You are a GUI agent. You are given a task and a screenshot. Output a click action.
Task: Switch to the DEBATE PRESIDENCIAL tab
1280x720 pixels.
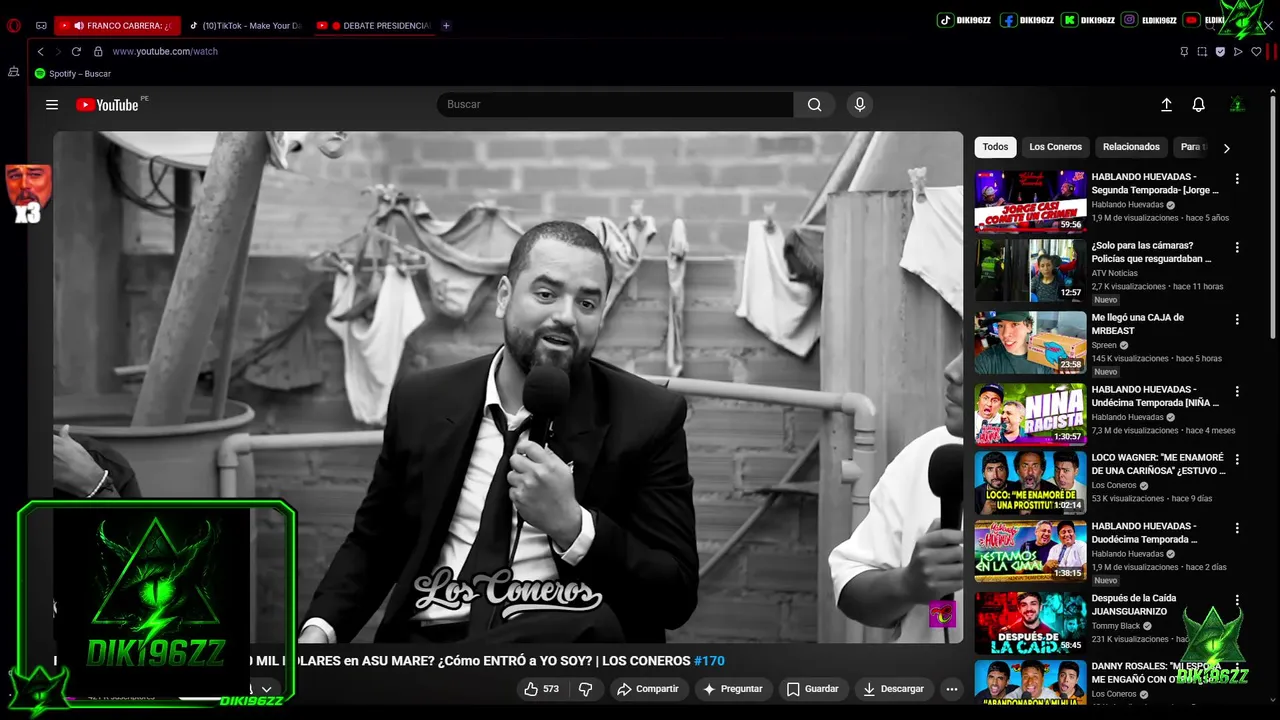(x=374, y=26)
